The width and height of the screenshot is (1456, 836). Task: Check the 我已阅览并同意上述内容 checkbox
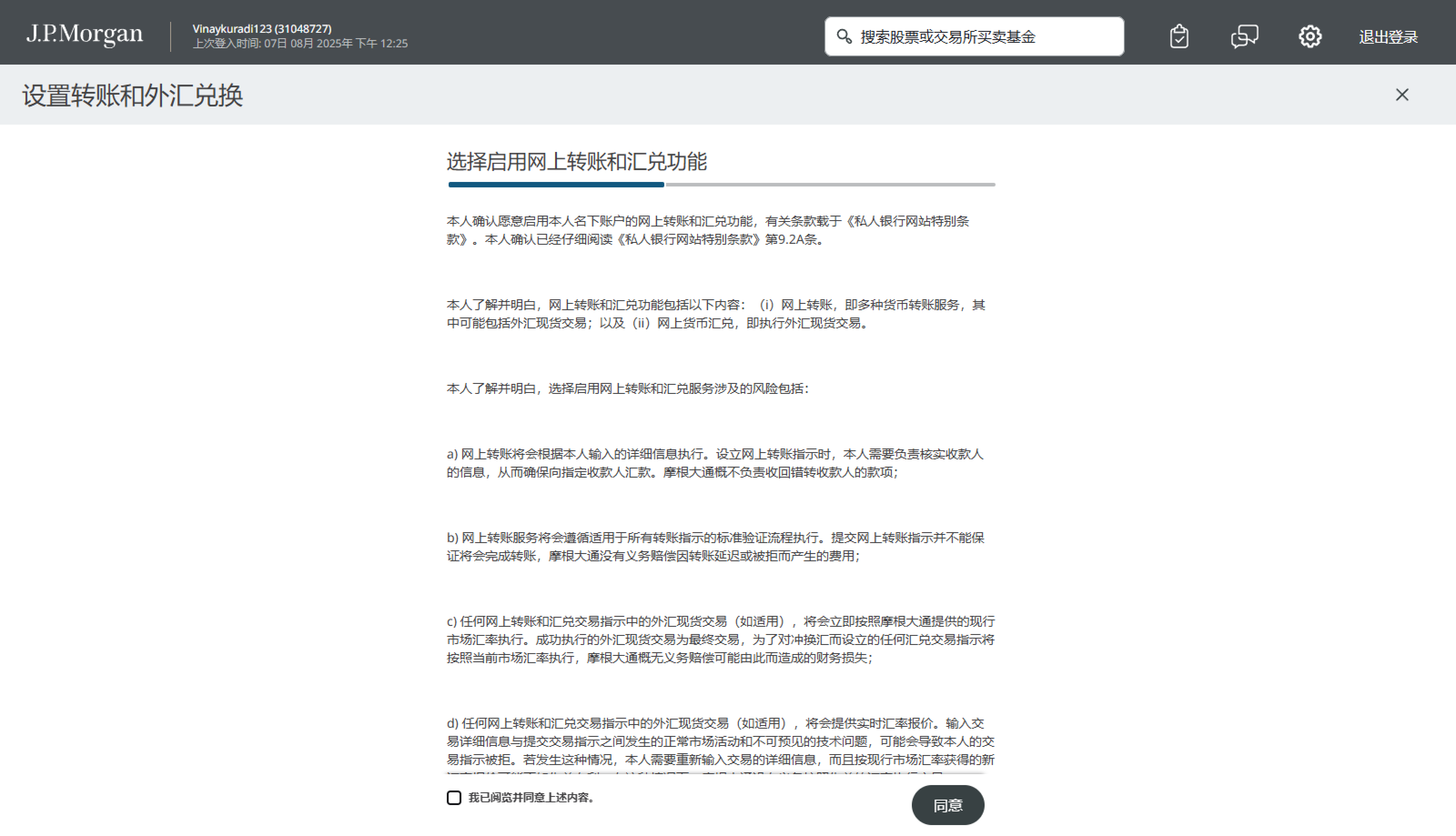tap(454, 797)
